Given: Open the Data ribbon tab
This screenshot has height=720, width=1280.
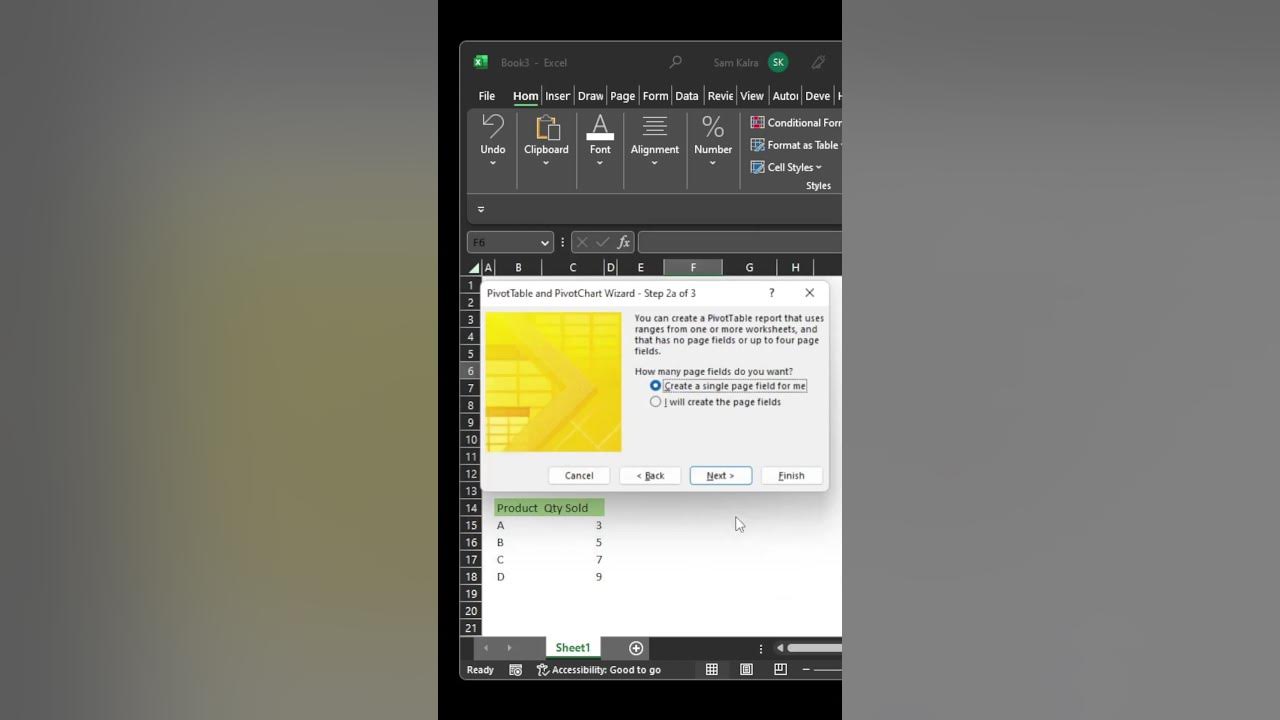Looking at the screenshot, I should 687,96.
